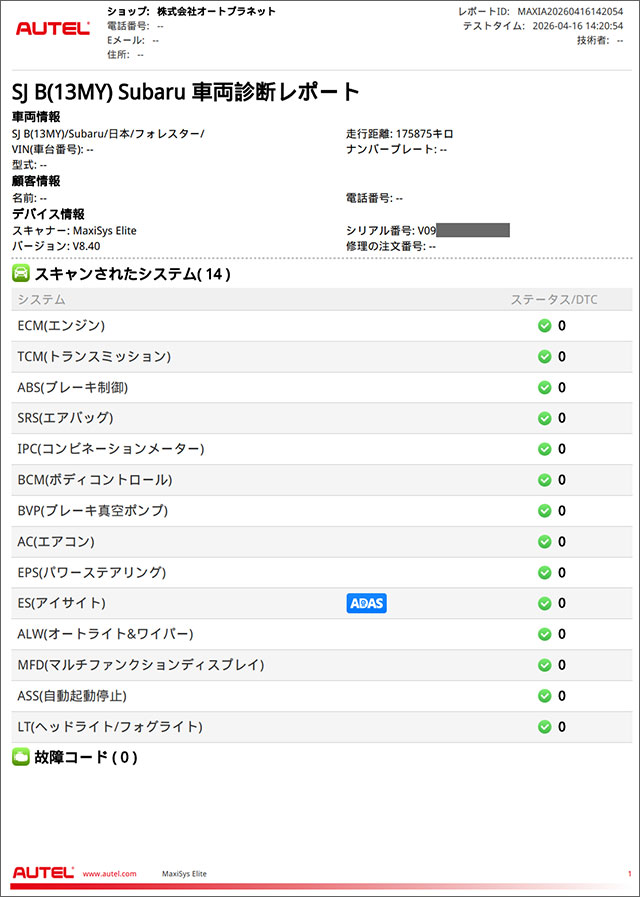Click the スキャナー: MaxiSys Elite text
This screenshot has width=640, height=897.
74,231
